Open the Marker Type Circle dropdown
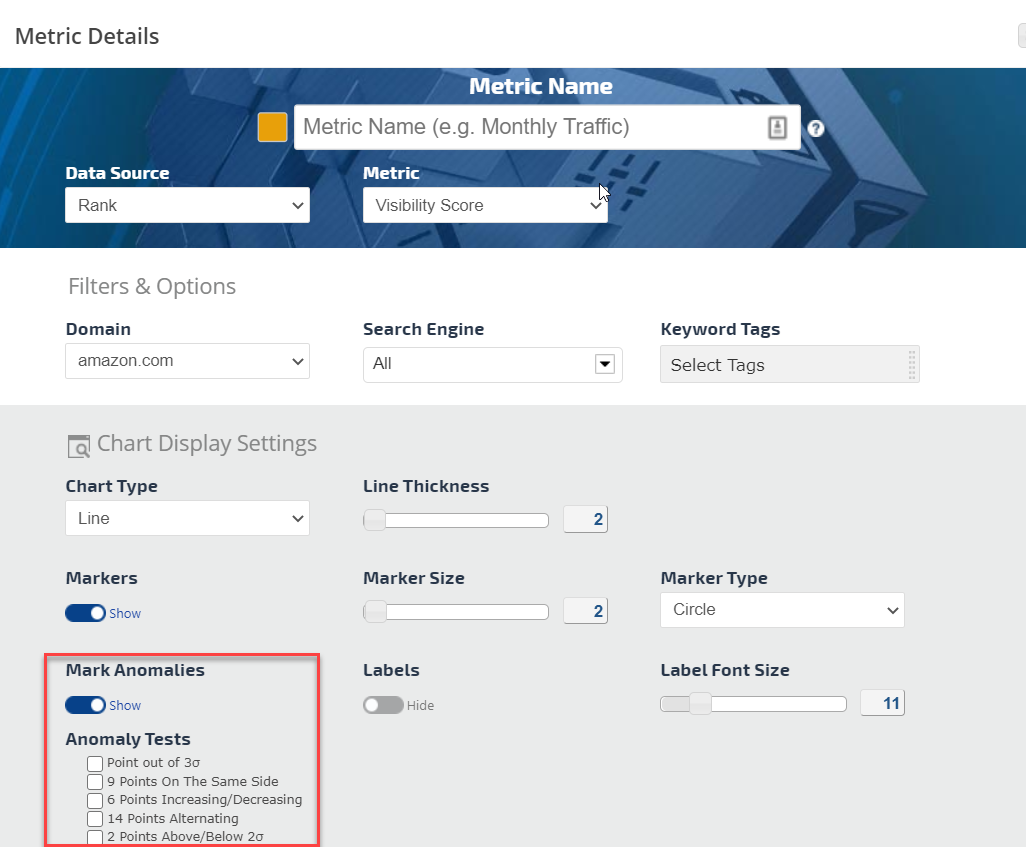1026x847 pixels. 782,610
